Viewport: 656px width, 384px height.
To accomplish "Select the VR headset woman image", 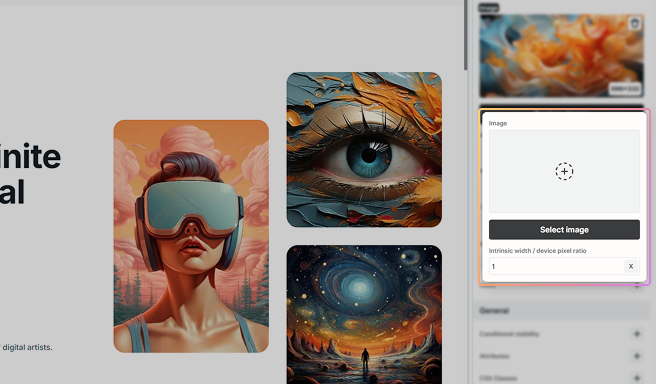I will click(191, 236).
